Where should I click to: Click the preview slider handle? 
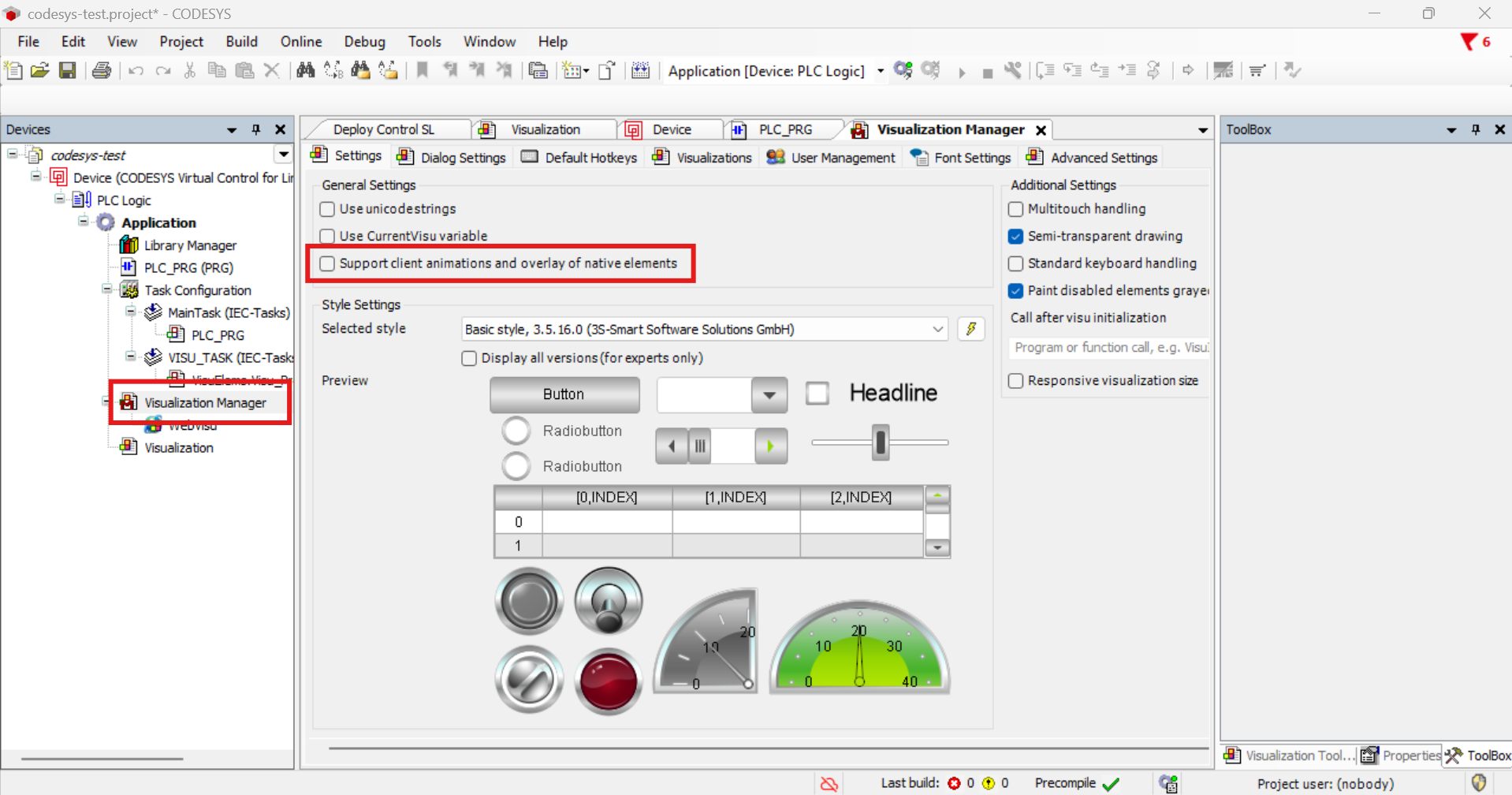(881, 442)
